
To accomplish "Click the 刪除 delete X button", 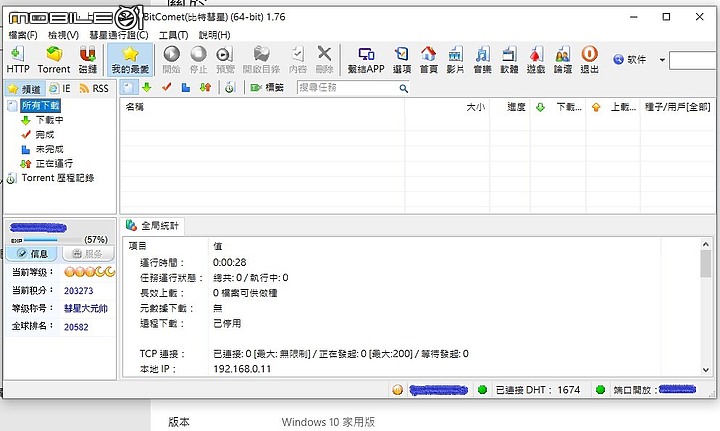I will click(324, 60).
